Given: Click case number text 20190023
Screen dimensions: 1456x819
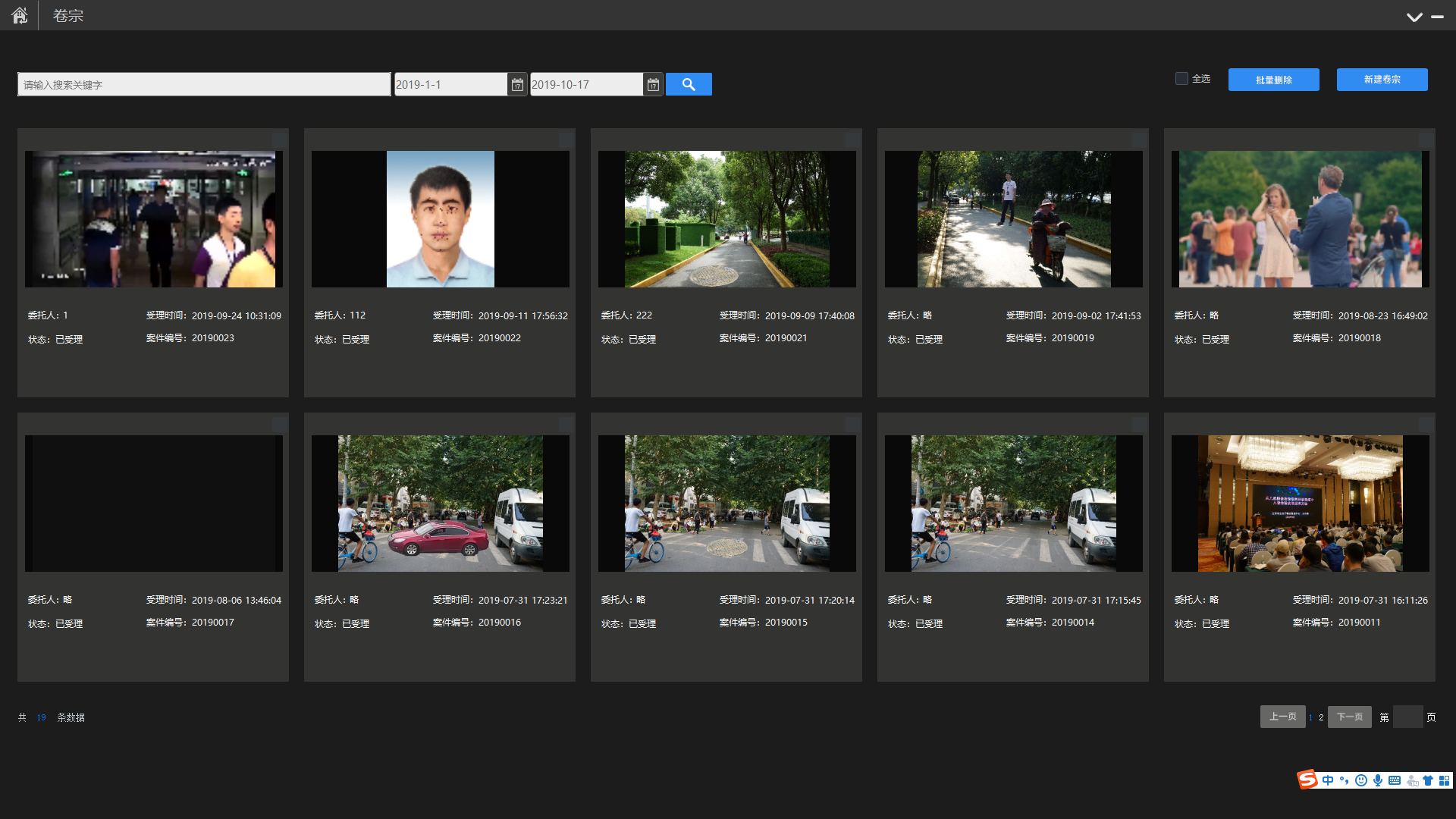Looking at the screenshot, I should click(213, 338).
